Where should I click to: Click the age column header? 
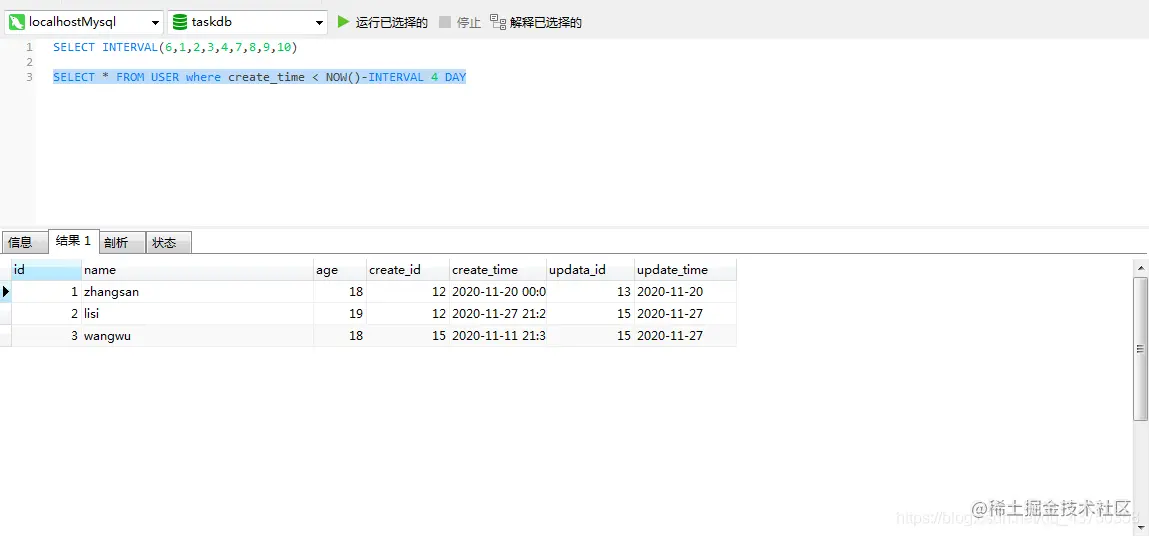(x=340, y=270)
